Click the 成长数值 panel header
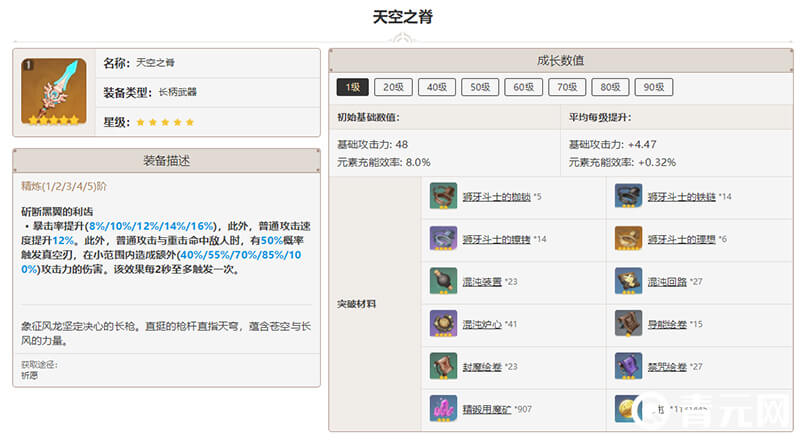Image resolution: width=800 pixels, height=443 pixels. pyautogui.click(x=560, y=61)
